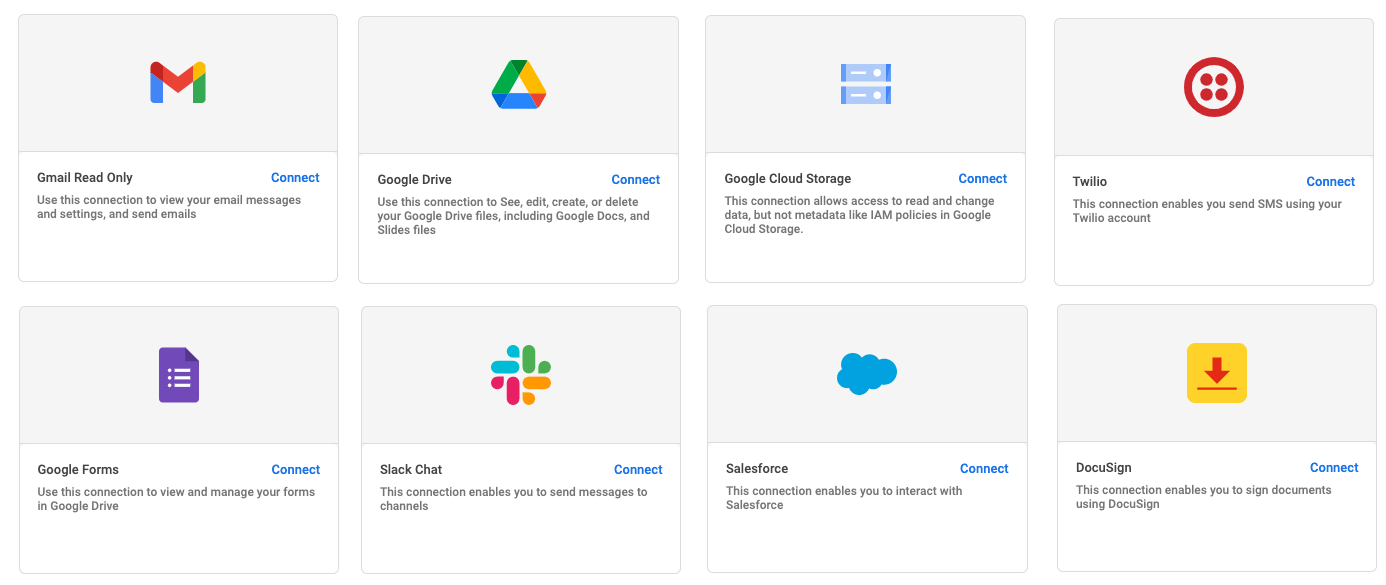Connect the DocuSign integration
This screenshot has height=585, width=1386.
[1334, 467]
